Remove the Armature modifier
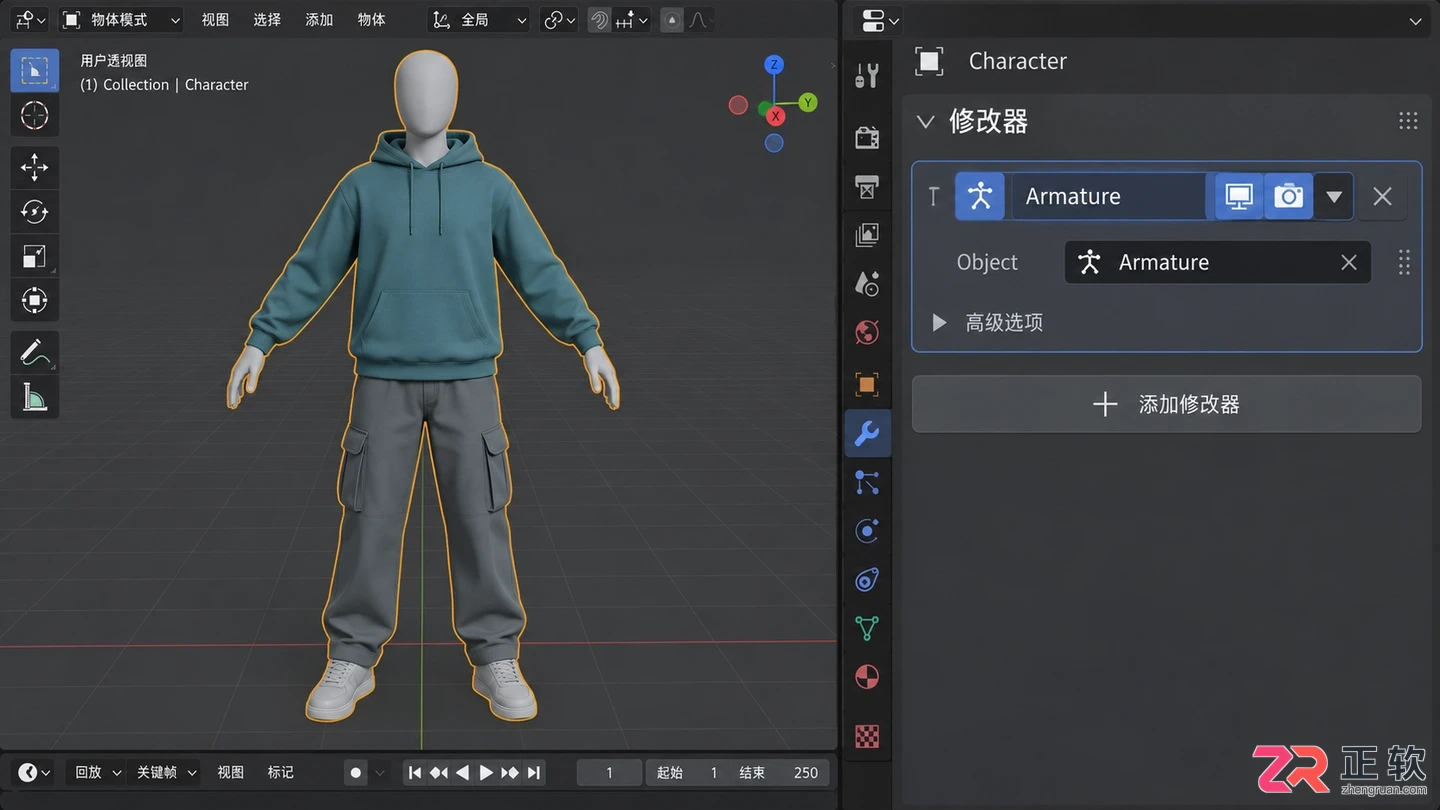1440x810 pixels. (x=1382, y=196)
